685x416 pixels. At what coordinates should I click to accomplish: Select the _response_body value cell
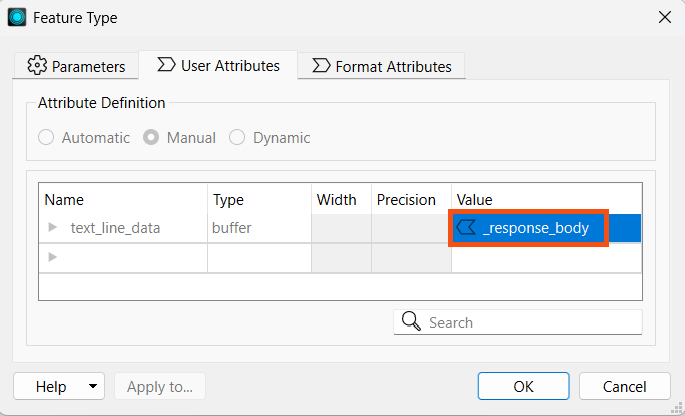pos(547,228)
